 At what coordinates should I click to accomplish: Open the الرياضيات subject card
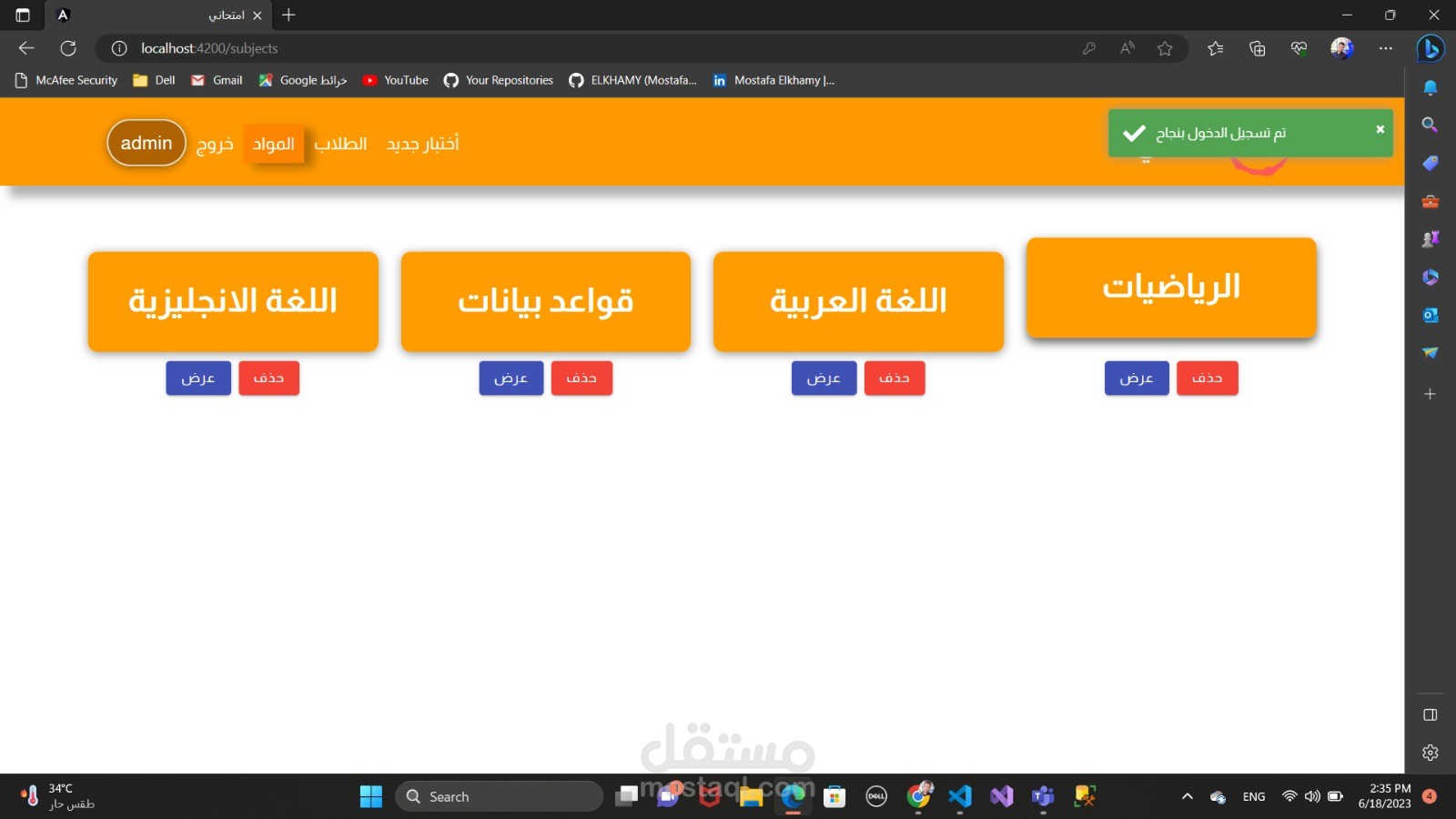tap(1171, 288)
